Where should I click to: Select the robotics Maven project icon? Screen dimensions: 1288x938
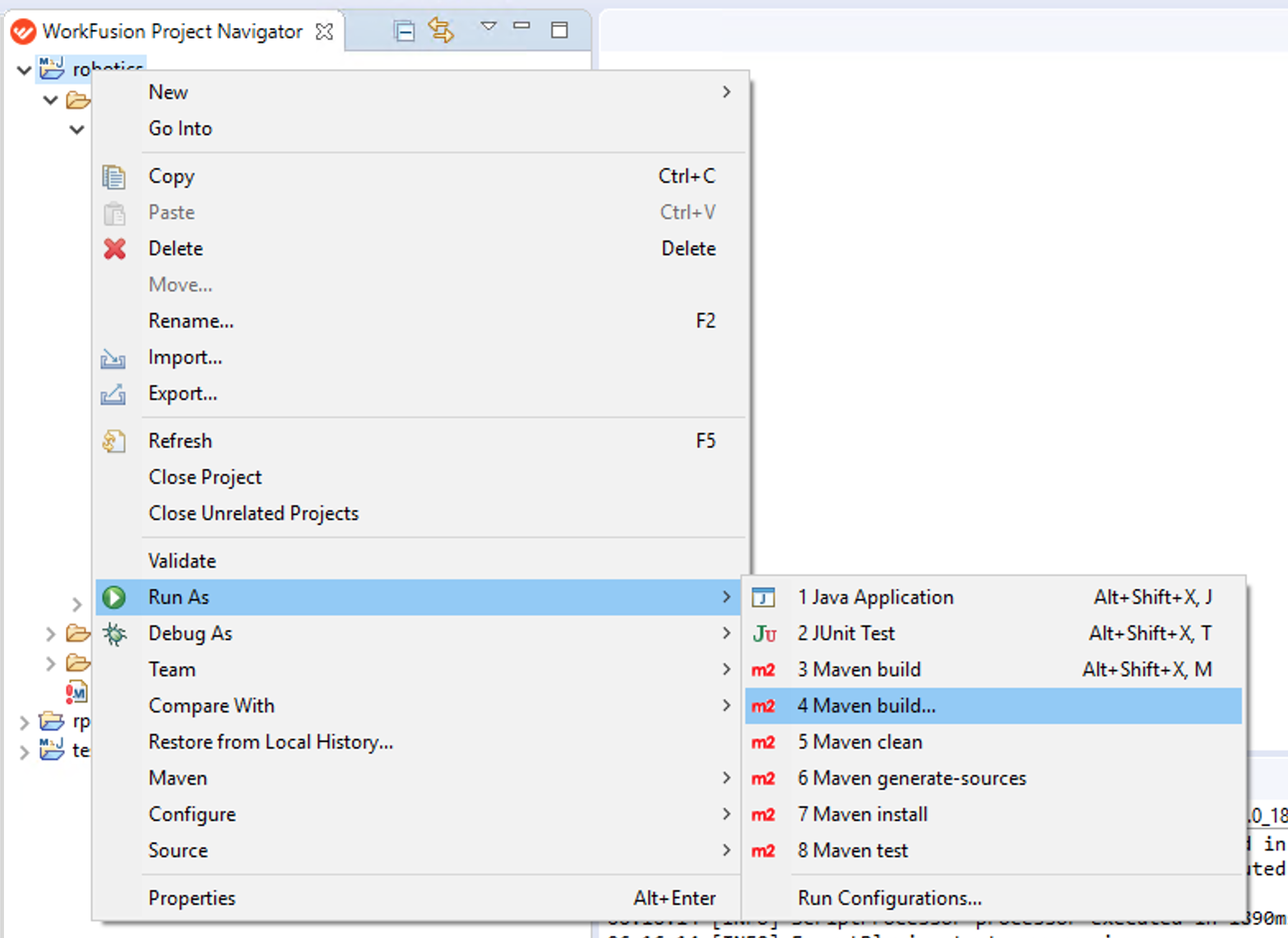coord(52,68)
